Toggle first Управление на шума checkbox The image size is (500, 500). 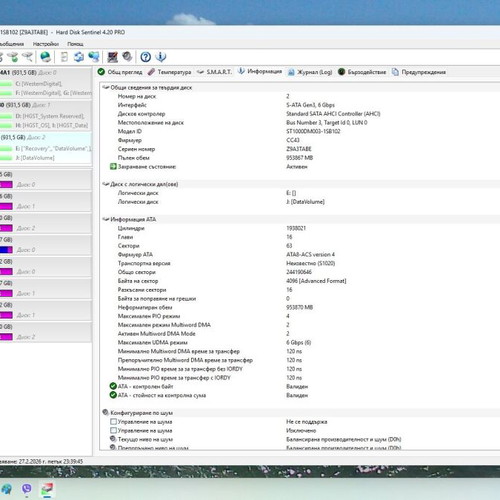click(x=113, y=422)
